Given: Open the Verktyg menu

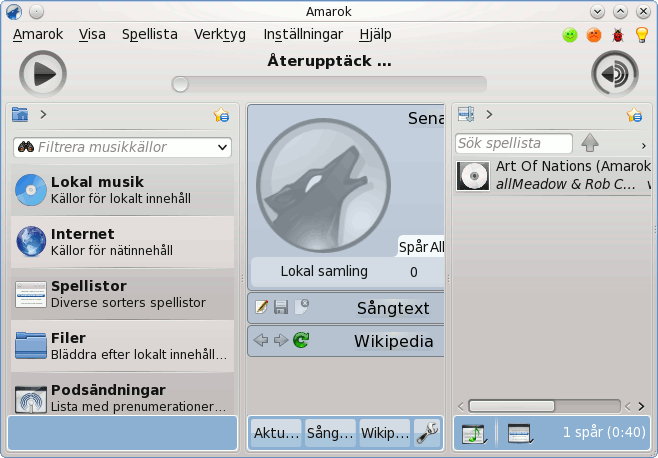Looking at the screenshot, I should [x=219, y=34].
